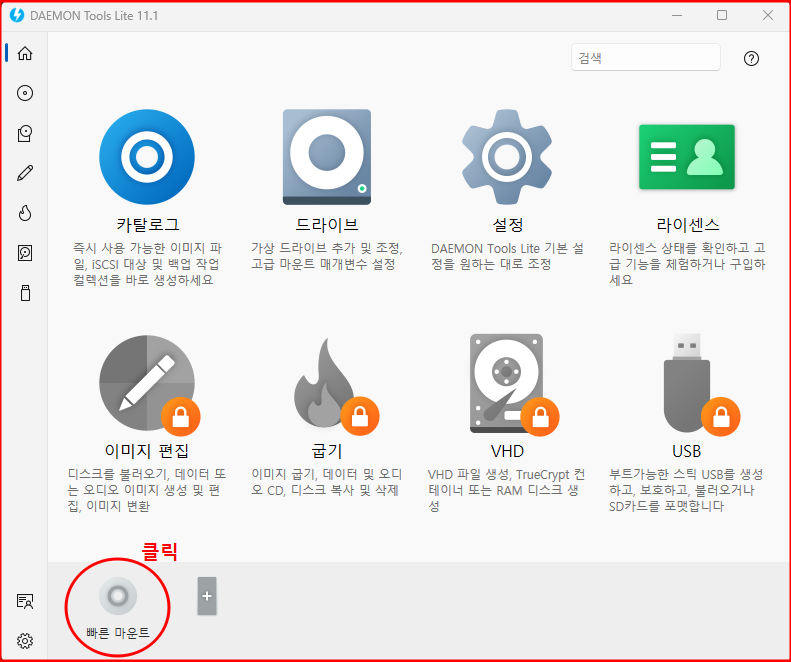Click the 빠른 마운트 label
Screen dimensions: 791x662
point(118,633)
